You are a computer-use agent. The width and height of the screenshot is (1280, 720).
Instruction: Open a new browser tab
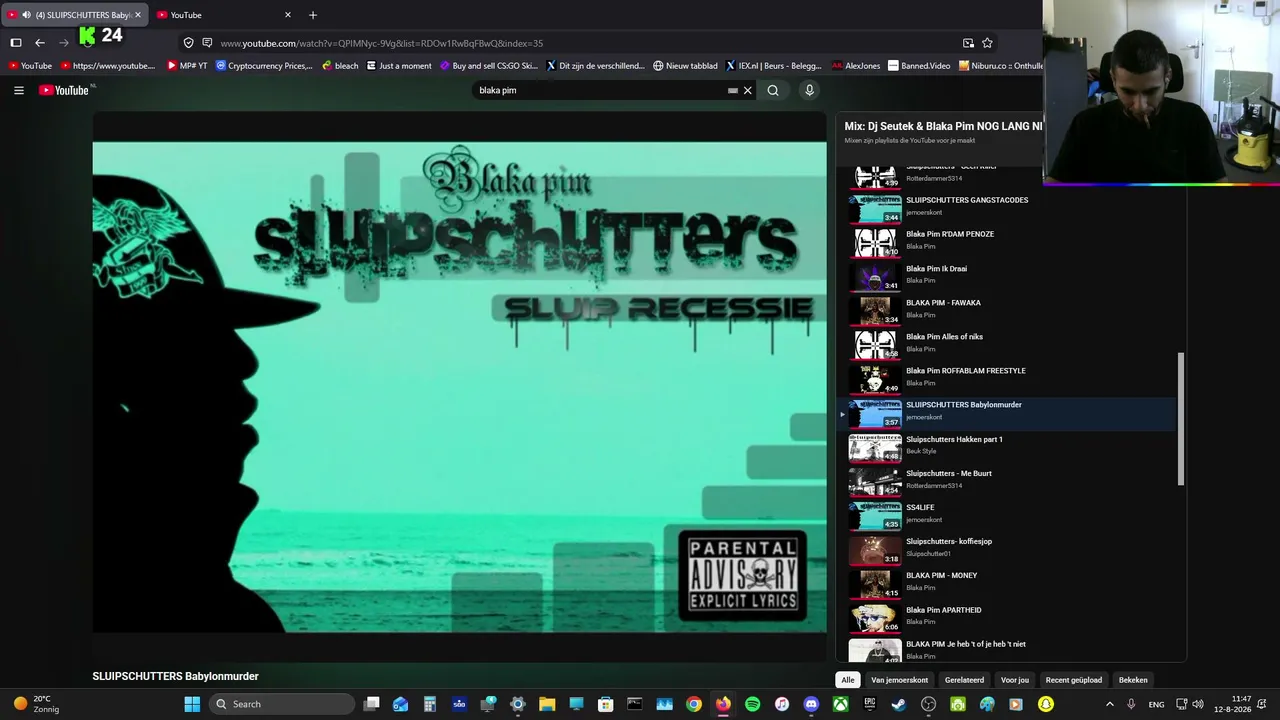point(313,15)
